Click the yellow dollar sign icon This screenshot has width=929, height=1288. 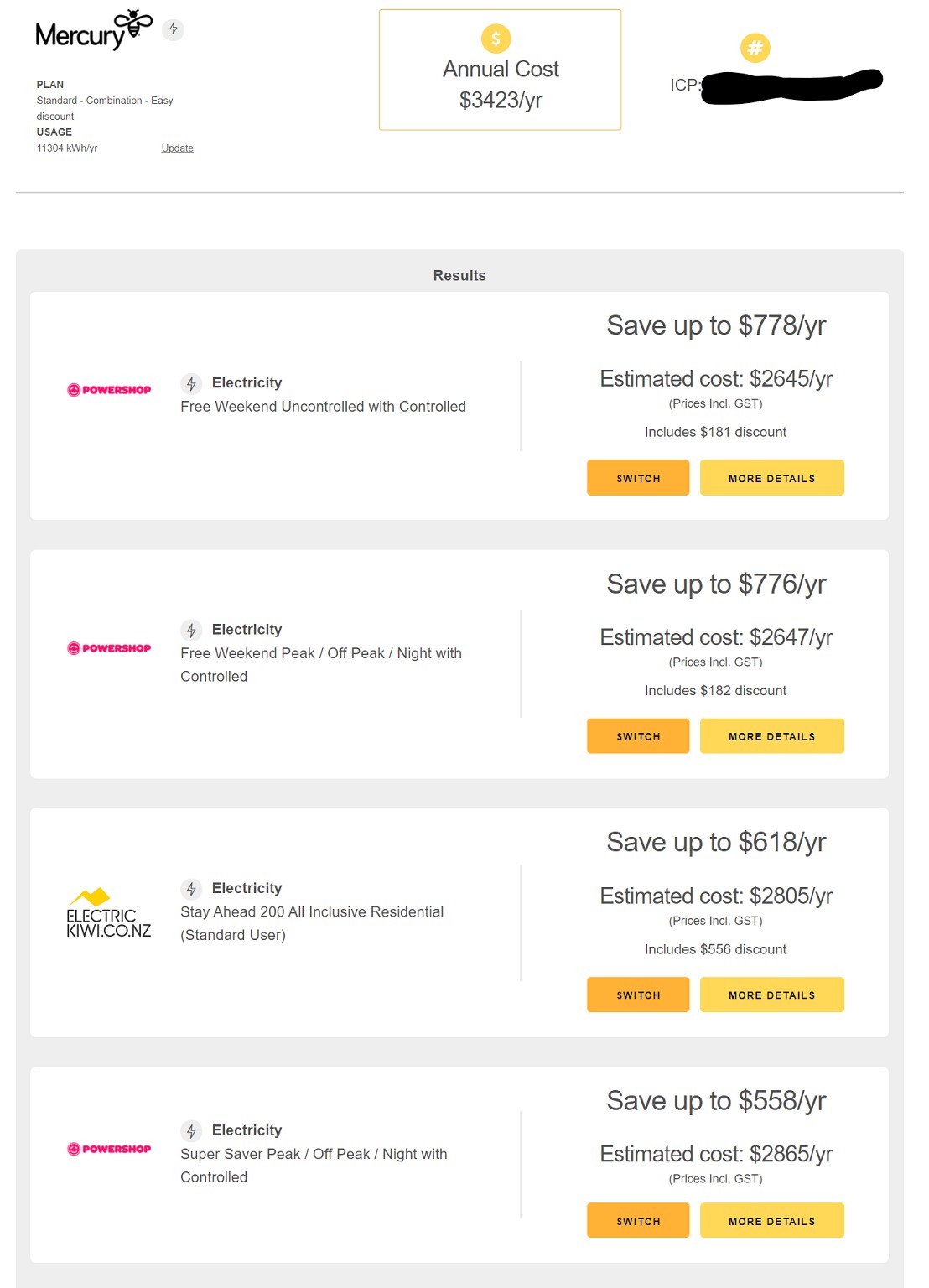click(x=496, y=39)
